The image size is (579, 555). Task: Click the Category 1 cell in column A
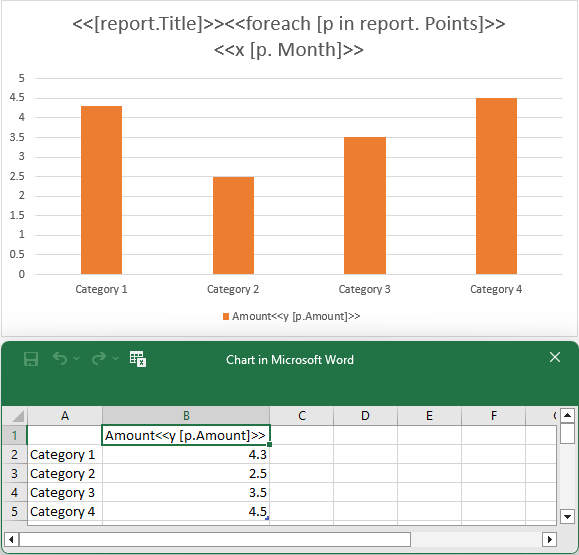point(65,455)
